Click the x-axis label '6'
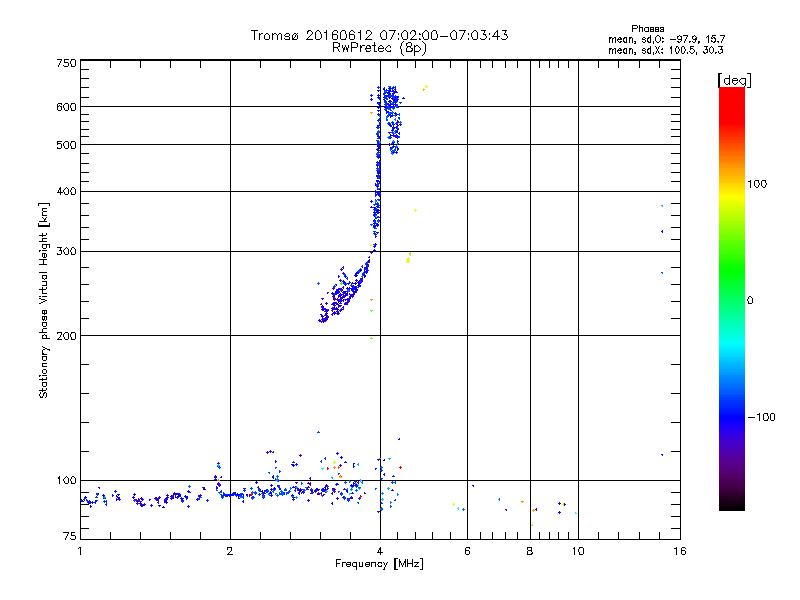 pos(467,551)
